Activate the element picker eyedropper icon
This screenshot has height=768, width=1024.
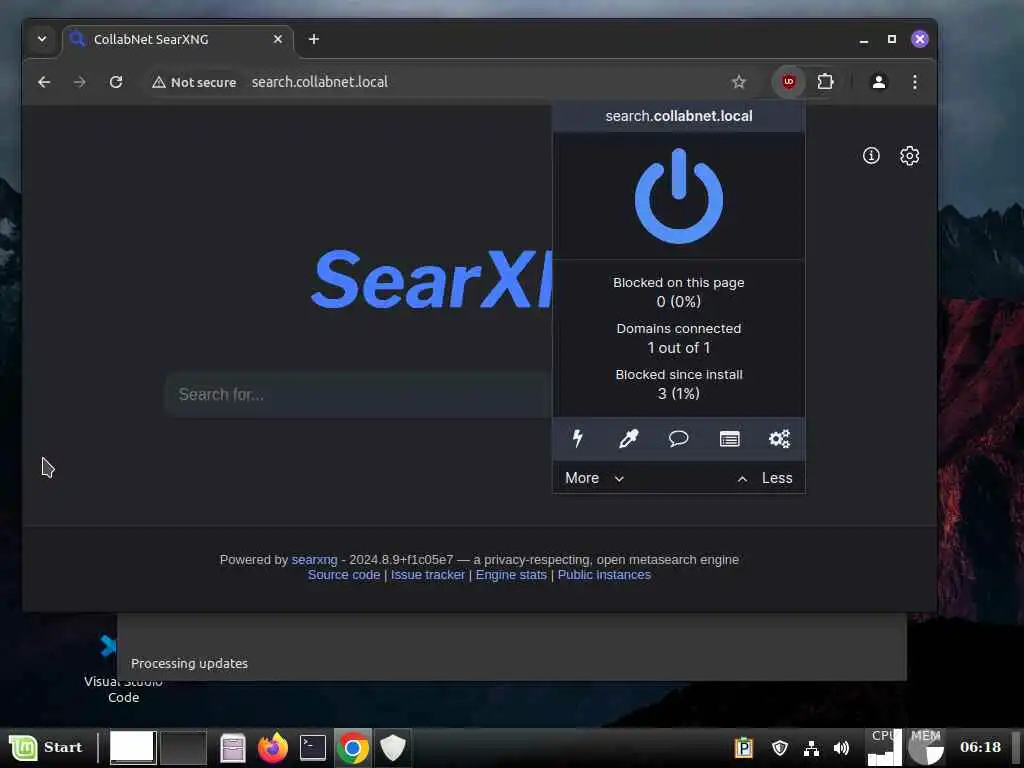pos(628,438)
